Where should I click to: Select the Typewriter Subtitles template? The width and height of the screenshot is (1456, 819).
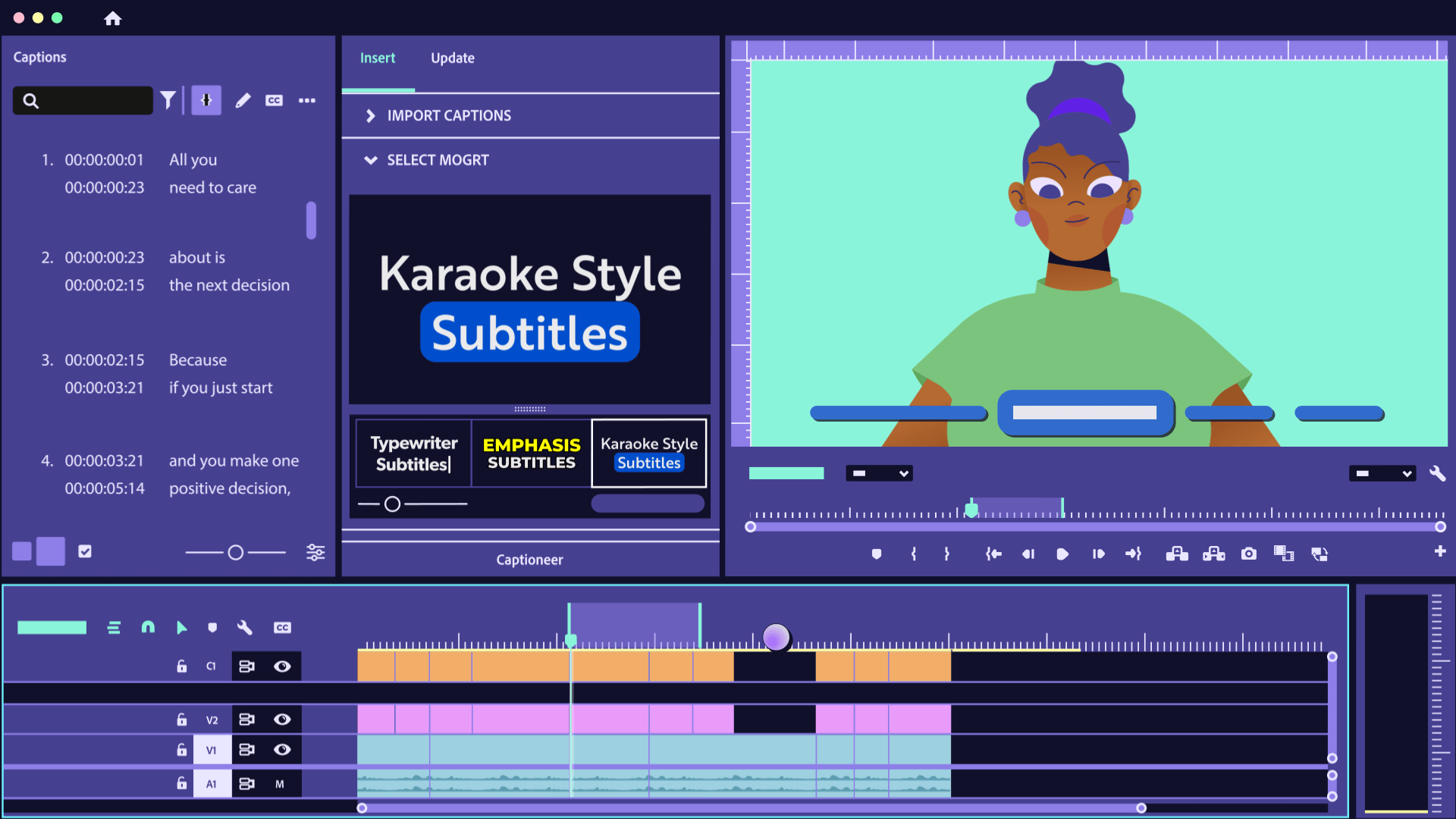point(414,453)
